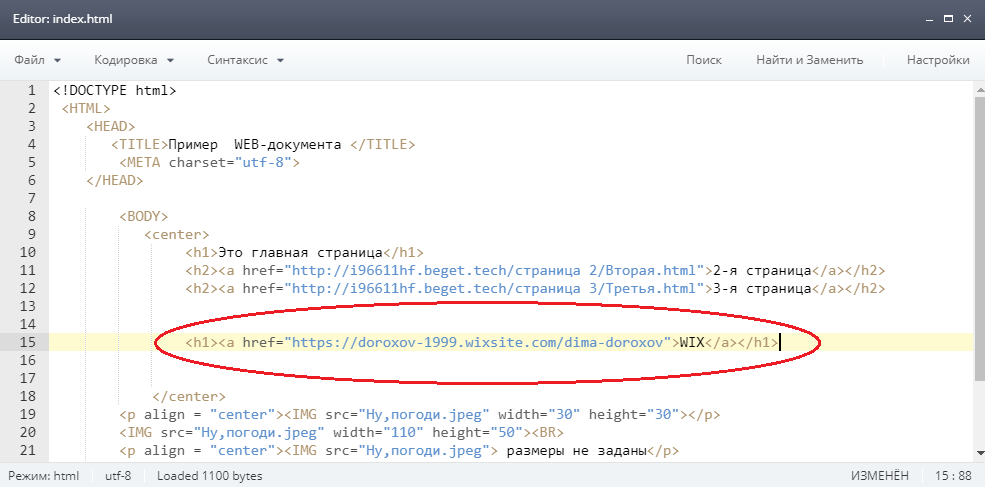Image resolution: width=985 pixels, height=487 pixels.
Task: Click Loaded 1100 bytes status text
Action: 210,476
